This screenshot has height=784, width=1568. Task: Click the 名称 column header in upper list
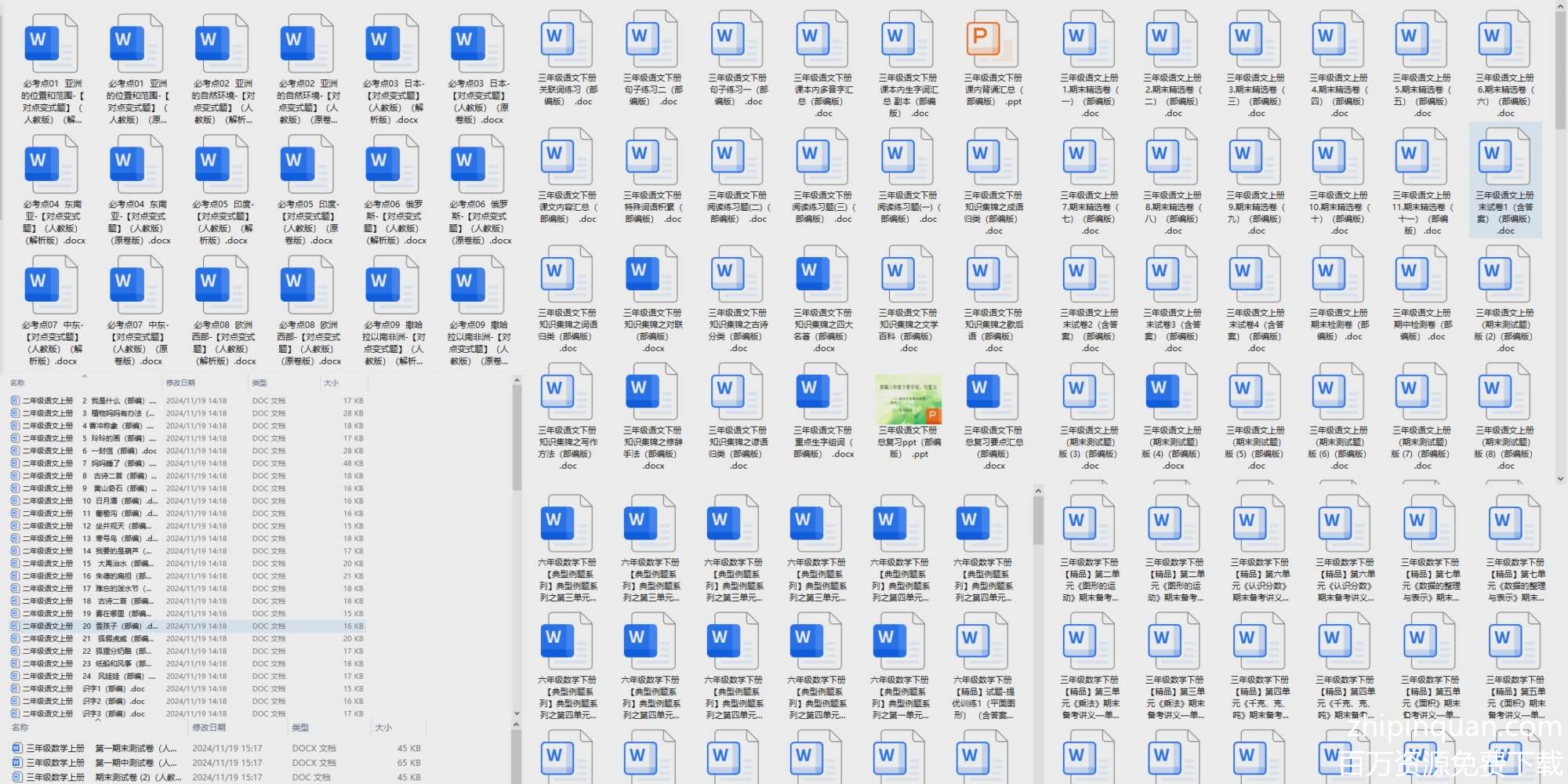(18, 383)
